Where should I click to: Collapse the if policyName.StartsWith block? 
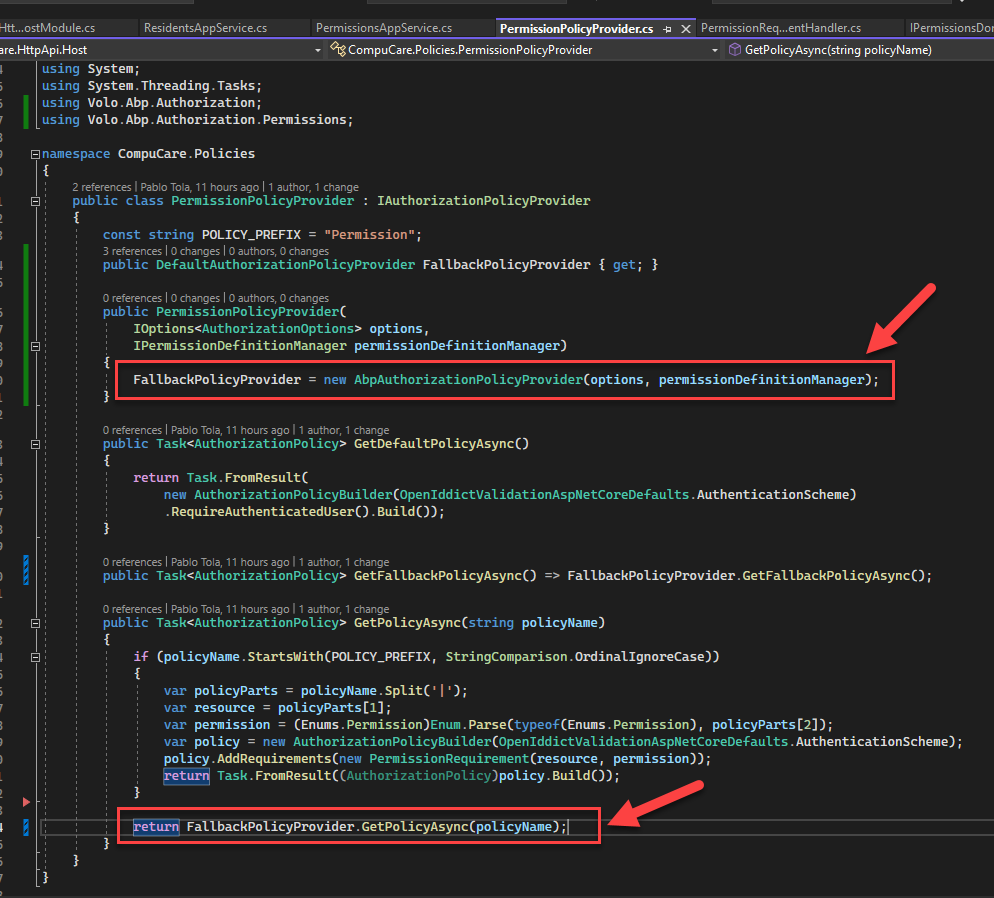(x=36, y=657)
